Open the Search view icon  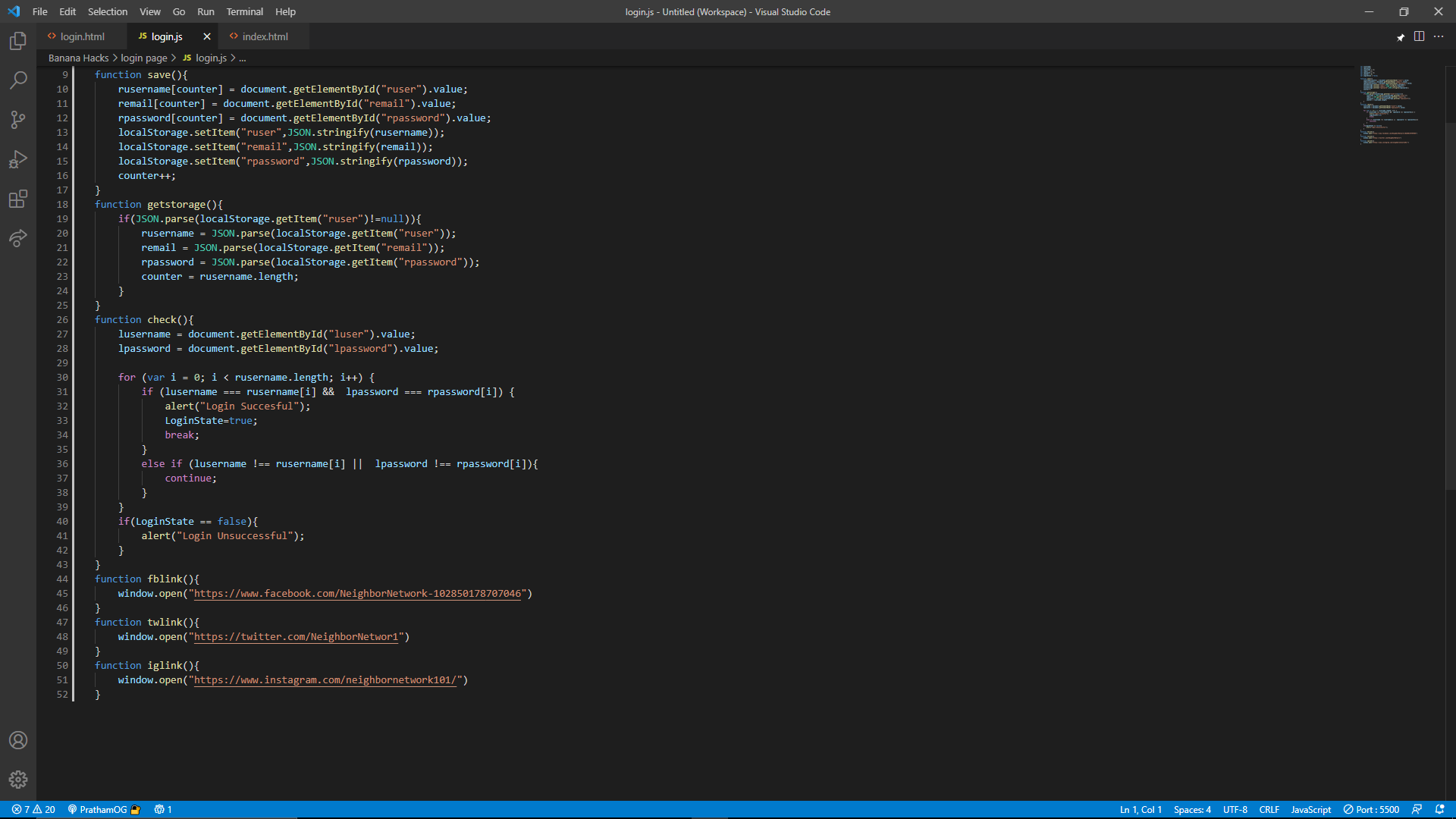18,80
